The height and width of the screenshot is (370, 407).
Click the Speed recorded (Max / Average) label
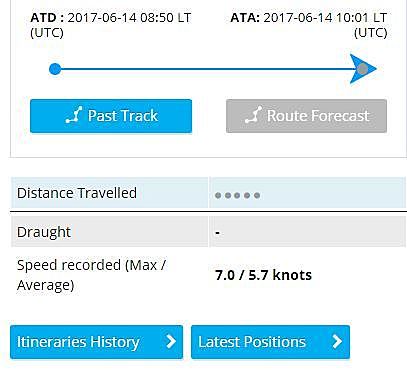click(x=91, y=275)
